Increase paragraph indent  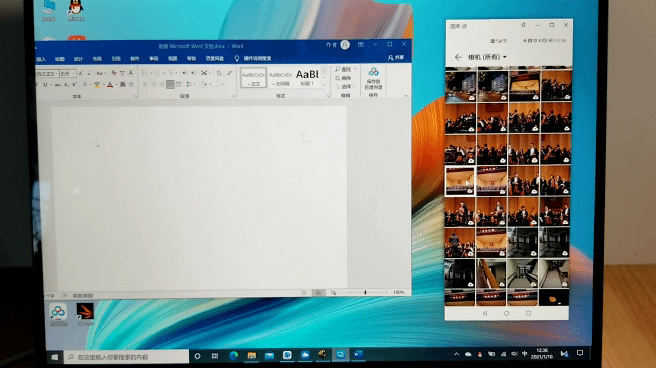click(193, 73)
